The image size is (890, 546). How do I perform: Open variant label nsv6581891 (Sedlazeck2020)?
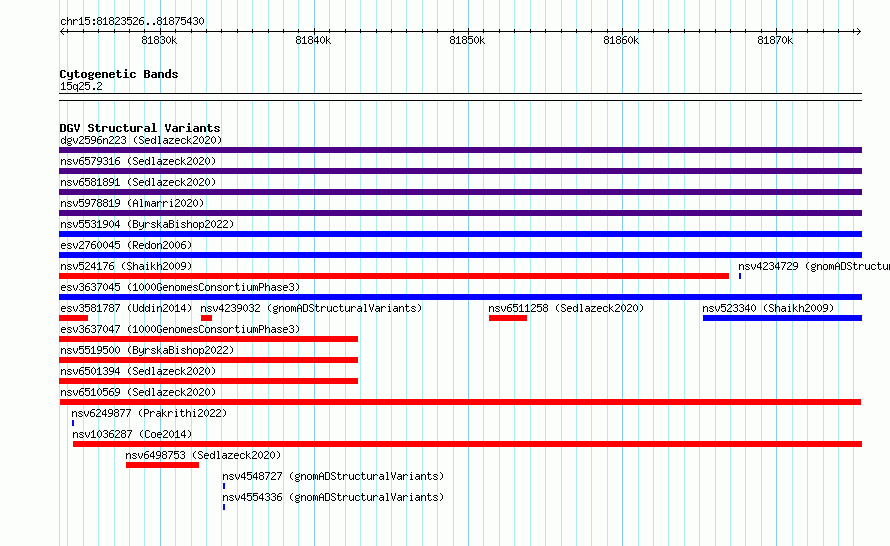click(138, 182)
